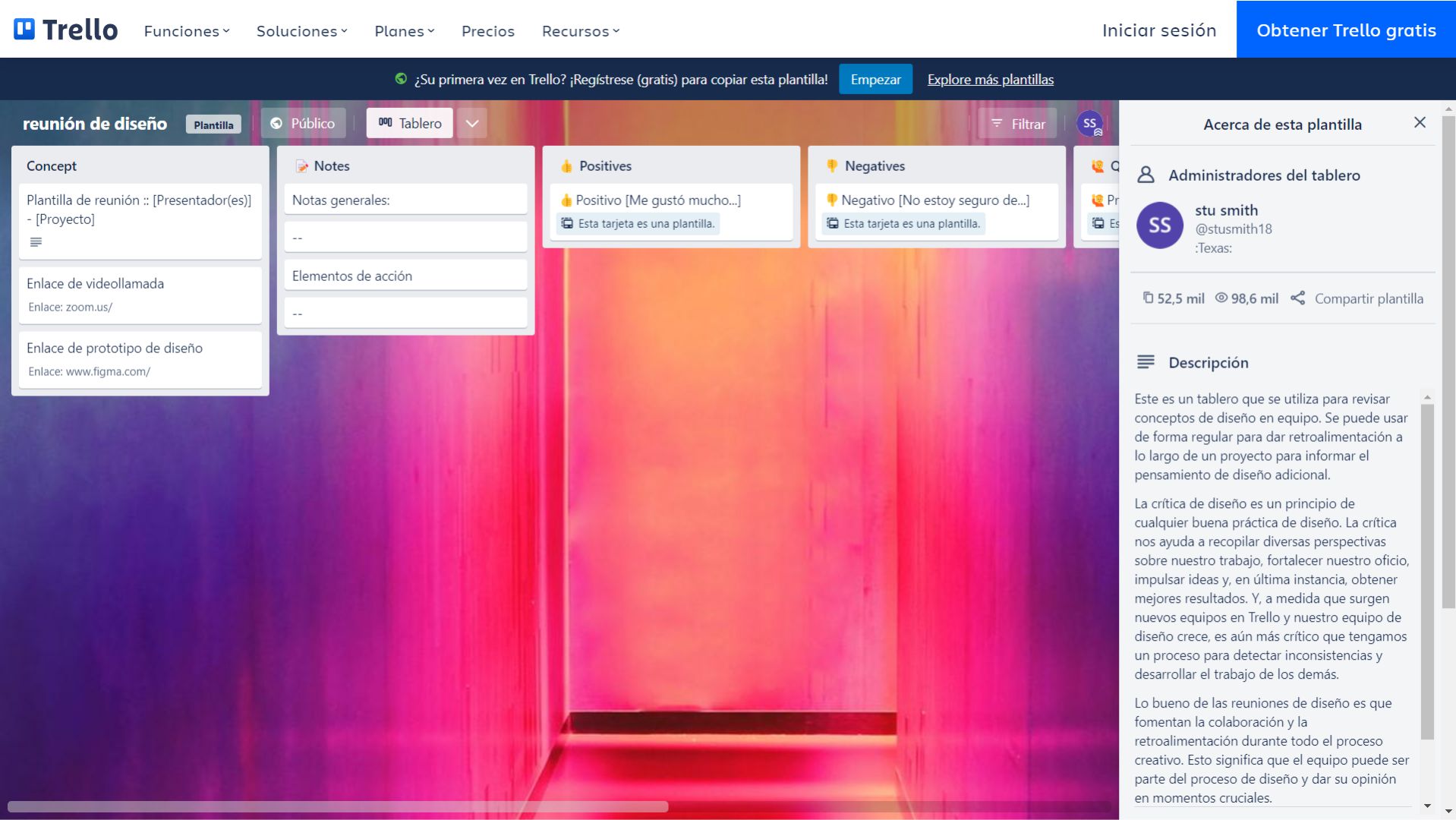Click the Descripción lines icon

(x=1146, y=362)
